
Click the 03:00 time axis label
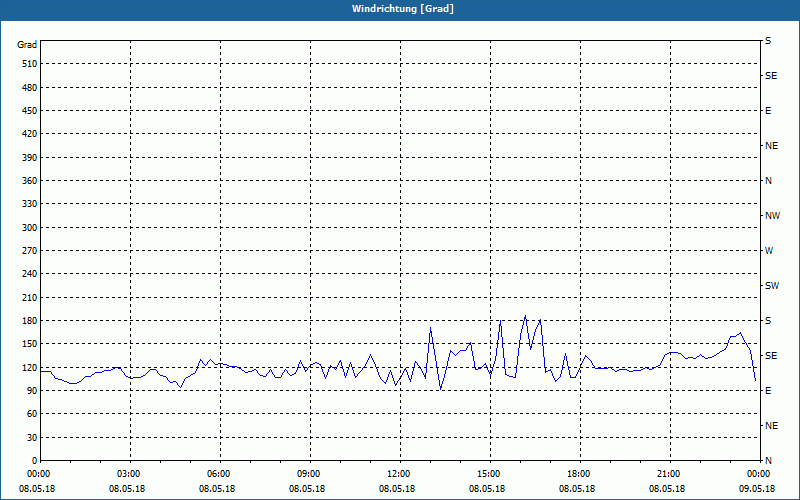(x=130, y=473)
